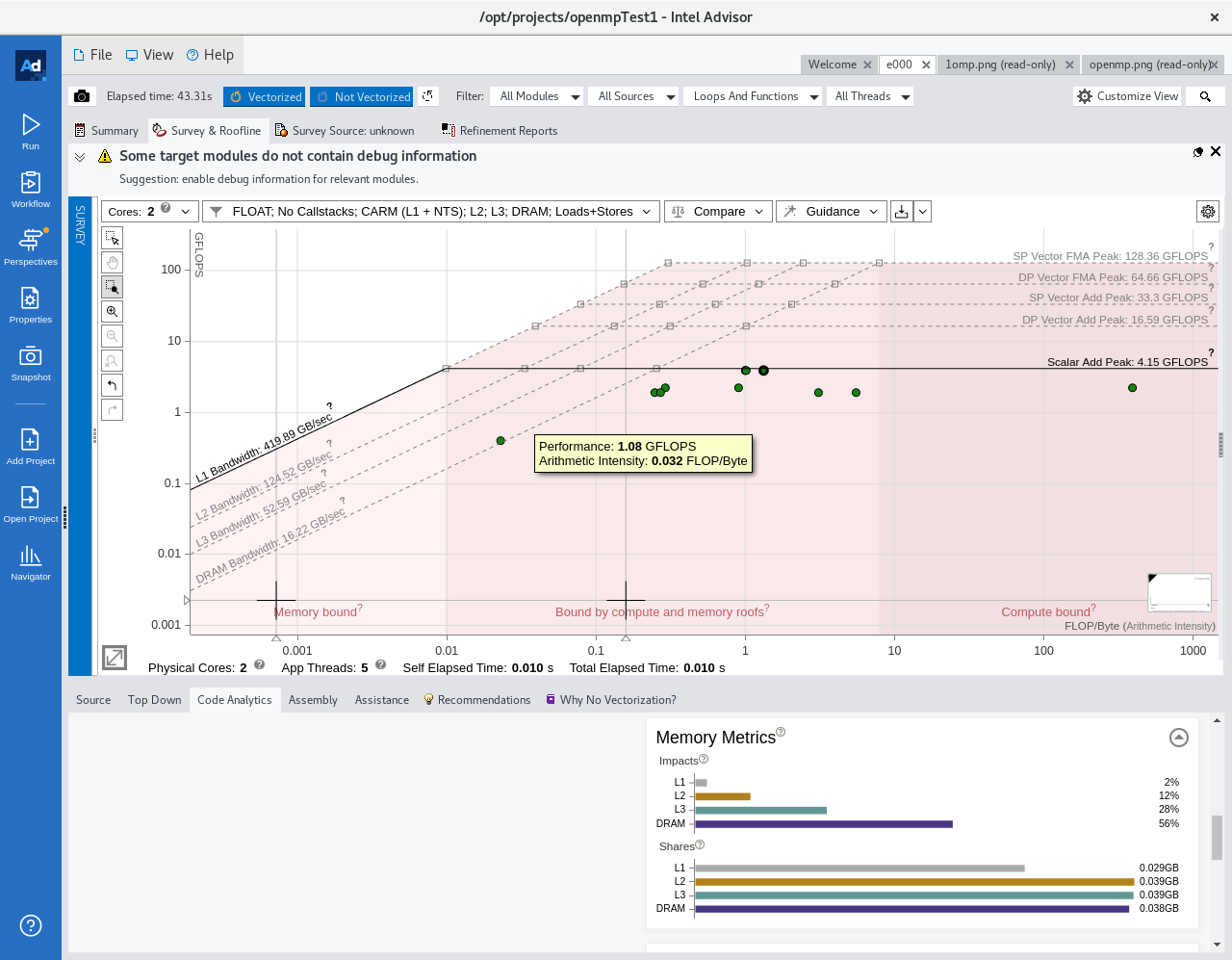Toggle the Not Vectorized filter button
Image resolution: width=1232 pixels, height=960 pixels.
point(362,96)
